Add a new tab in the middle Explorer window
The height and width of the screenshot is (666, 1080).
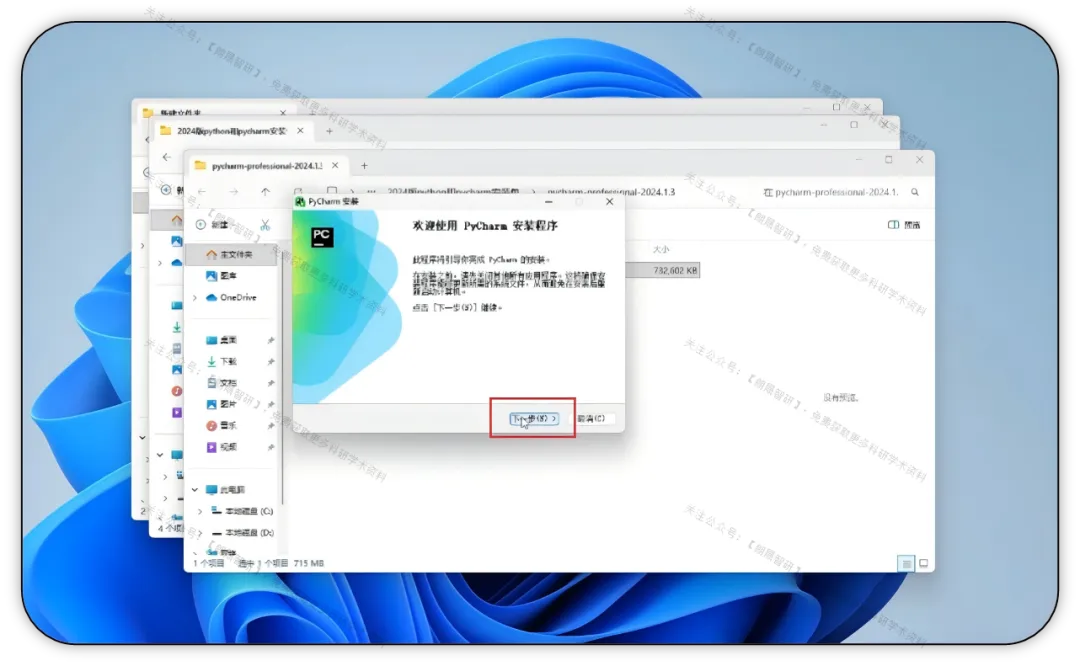pyautogui.click(x=329, y=131)
